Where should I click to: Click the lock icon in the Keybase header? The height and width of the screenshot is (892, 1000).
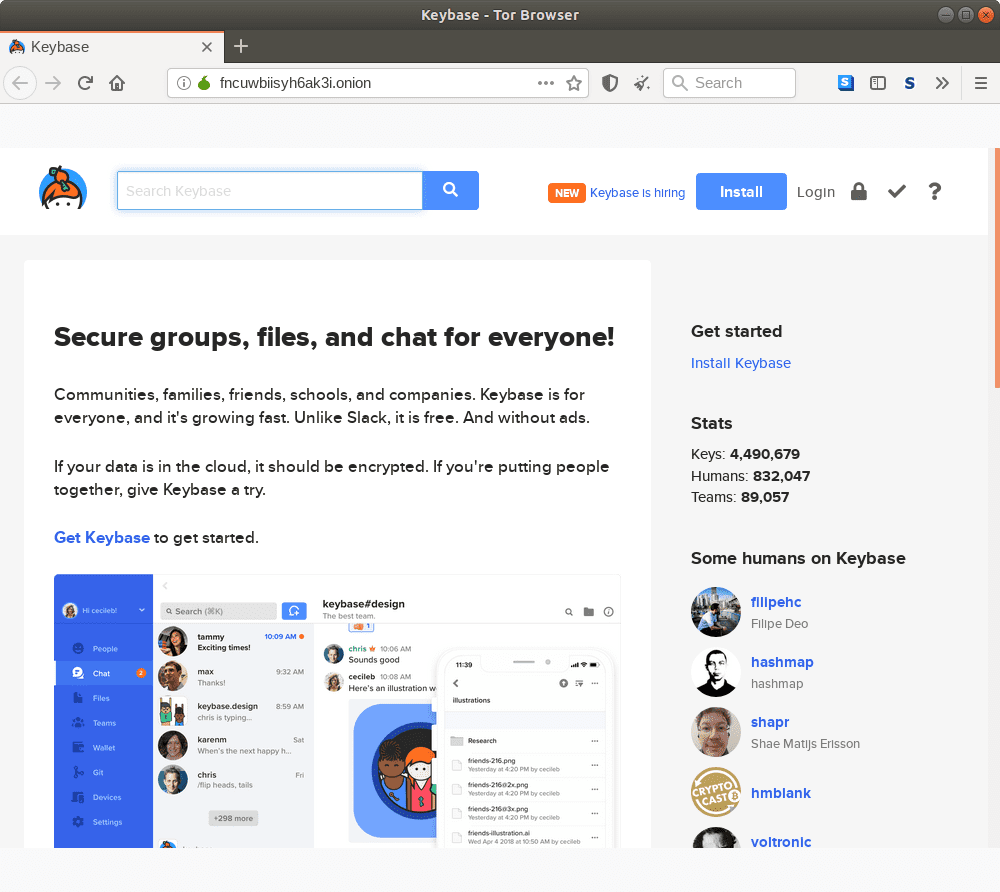click(x=859, y=191)
